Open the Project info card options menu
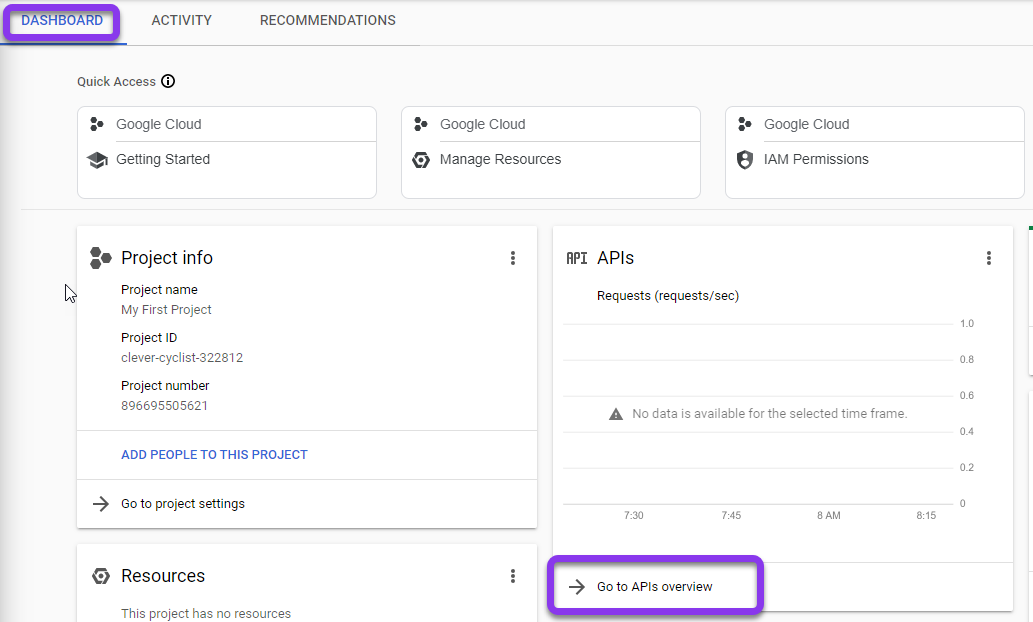This screenshot has height=622, width=1033. pyautogui.click(x=513, y=258)
